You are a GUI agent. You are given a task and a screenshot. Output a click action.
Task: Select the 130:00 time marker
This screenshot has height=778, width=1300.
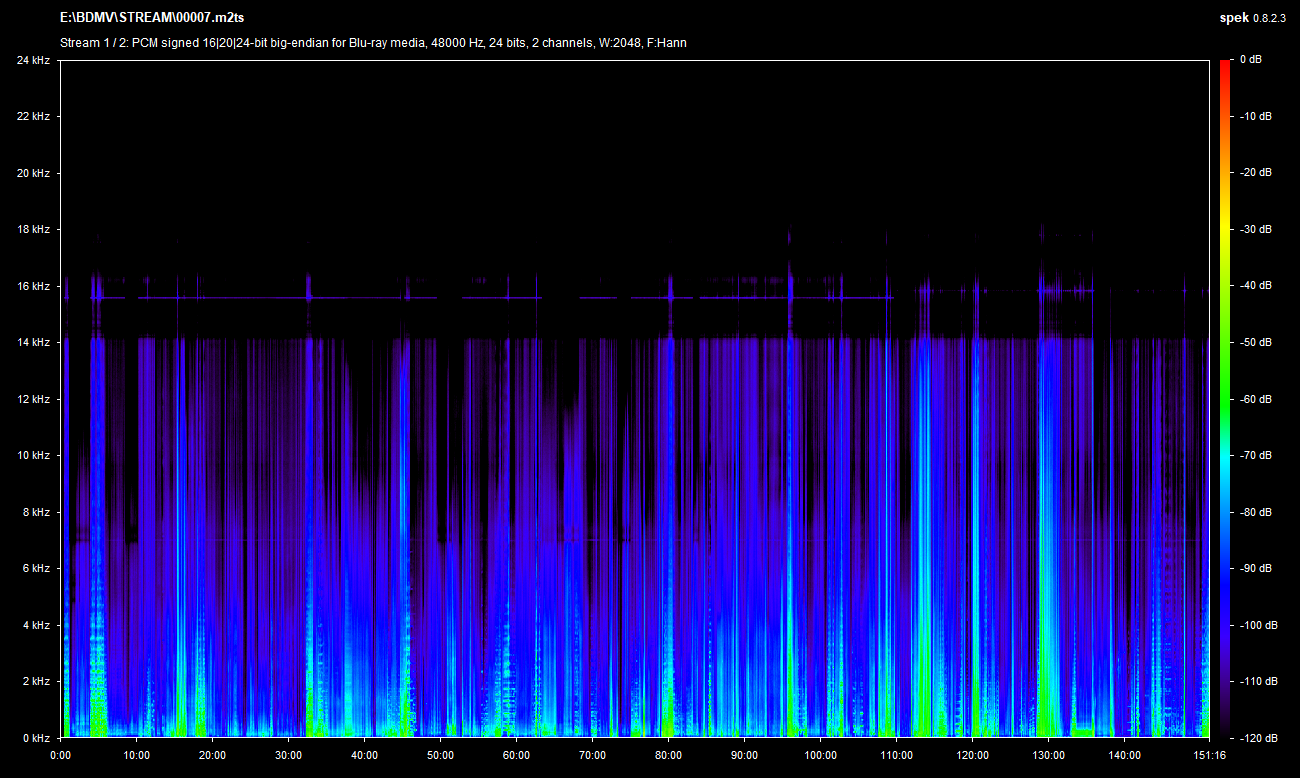[1048, 755]
